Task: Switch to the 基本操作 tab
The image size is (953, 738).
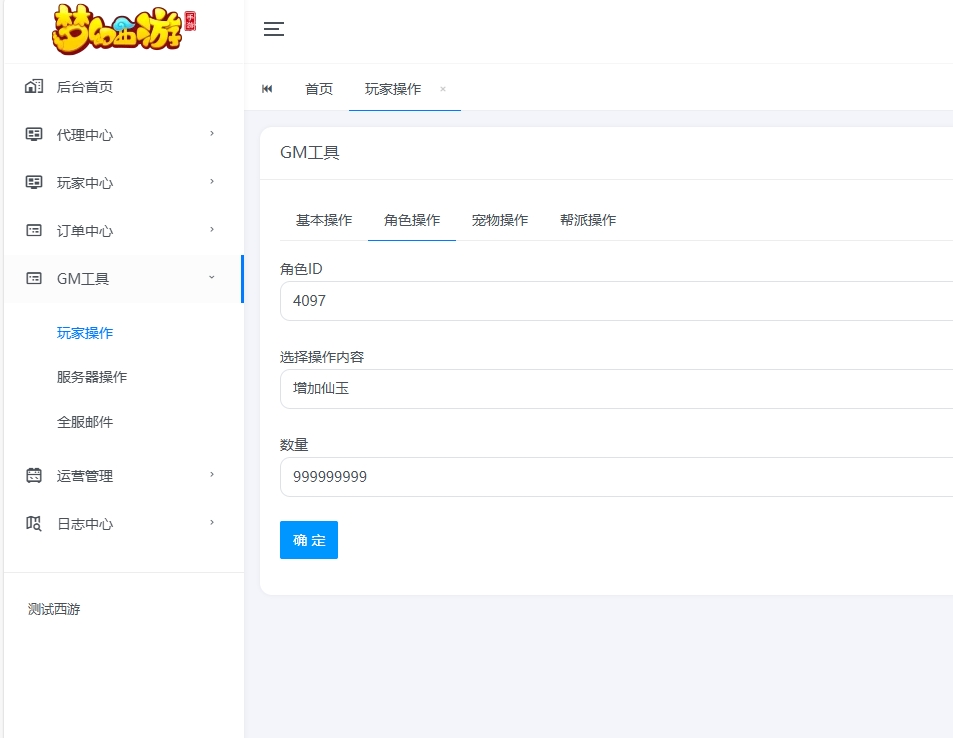Action: coord(324,220)
